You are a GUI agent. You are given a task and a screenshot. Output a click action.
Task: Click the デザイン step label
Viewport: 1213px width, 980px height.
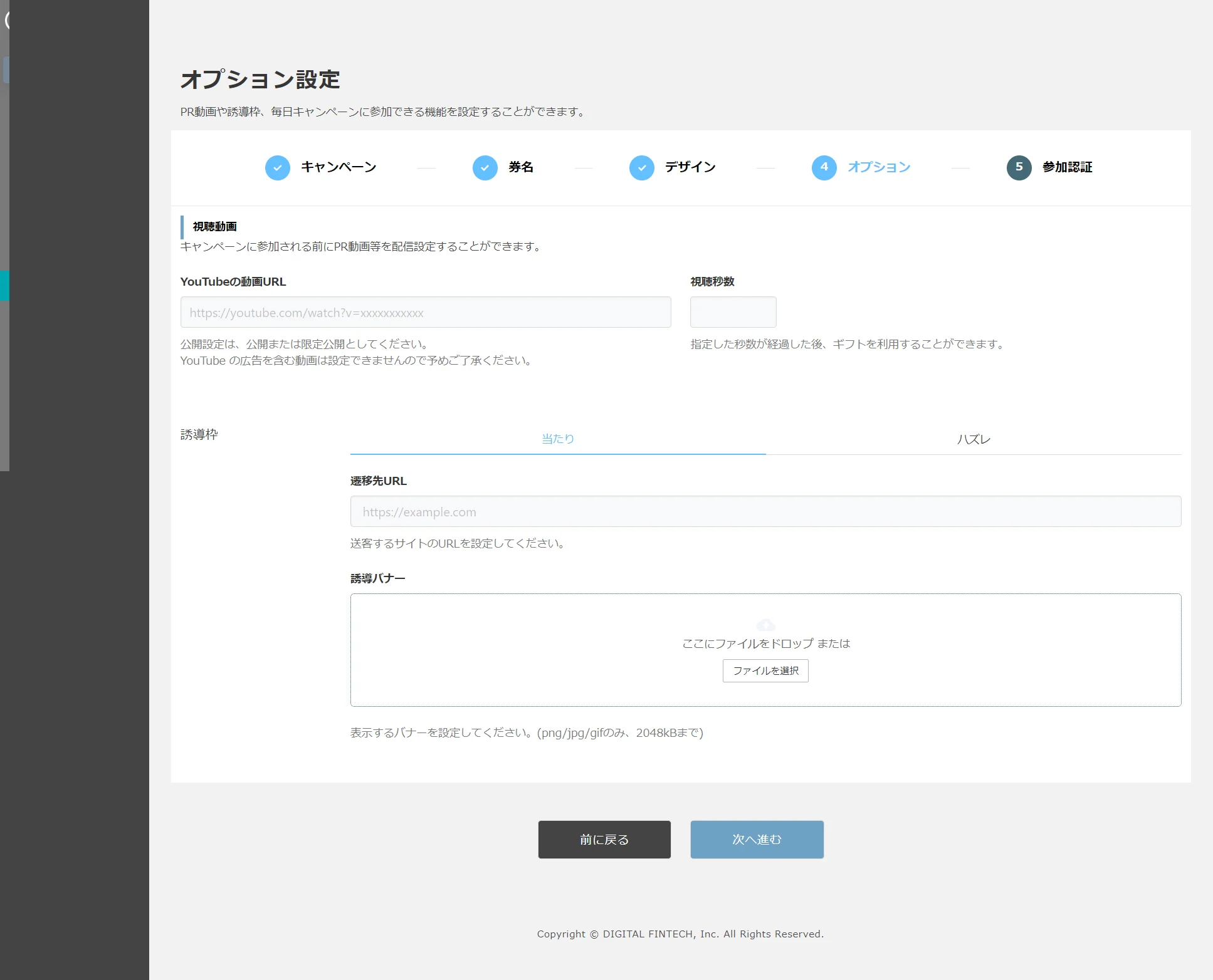click(x=690, y=167)
